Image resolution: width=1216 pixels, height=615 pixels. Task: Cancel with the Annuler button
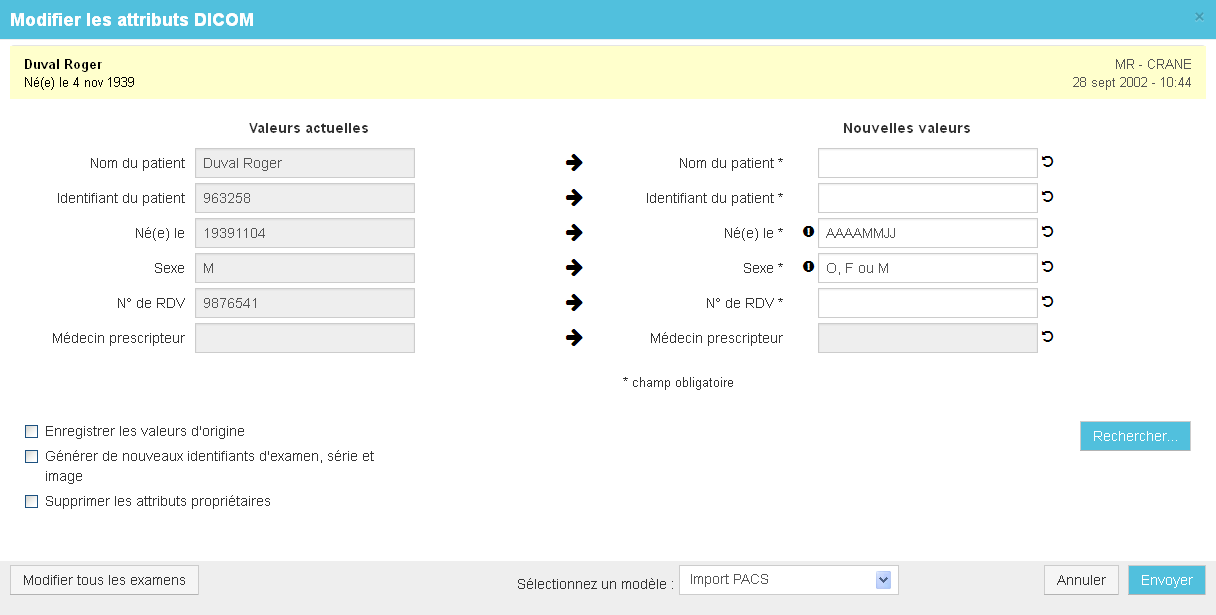[x=1081, y=580]
